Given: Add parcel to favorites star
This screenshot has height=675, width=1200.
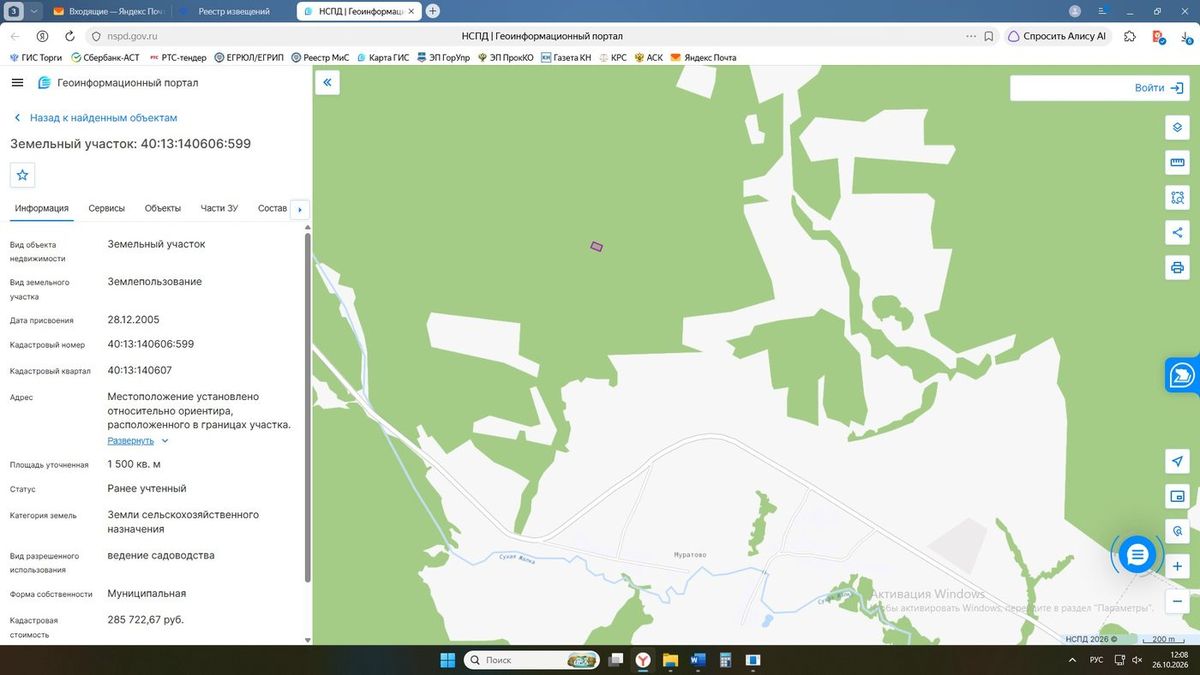Looking at the screenshot, I should pos(23,175).
